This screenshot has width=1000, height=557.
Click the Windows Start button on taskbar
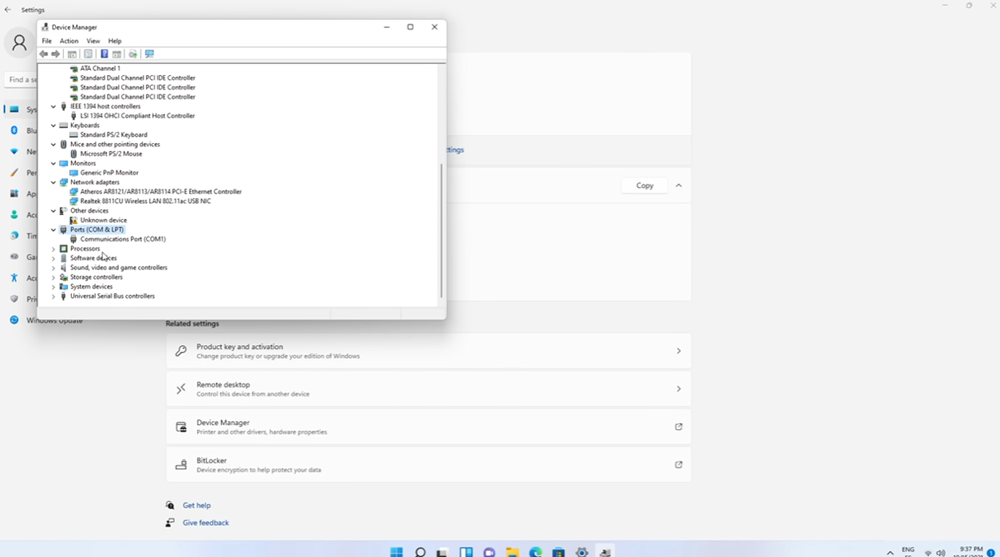[396, 552]
